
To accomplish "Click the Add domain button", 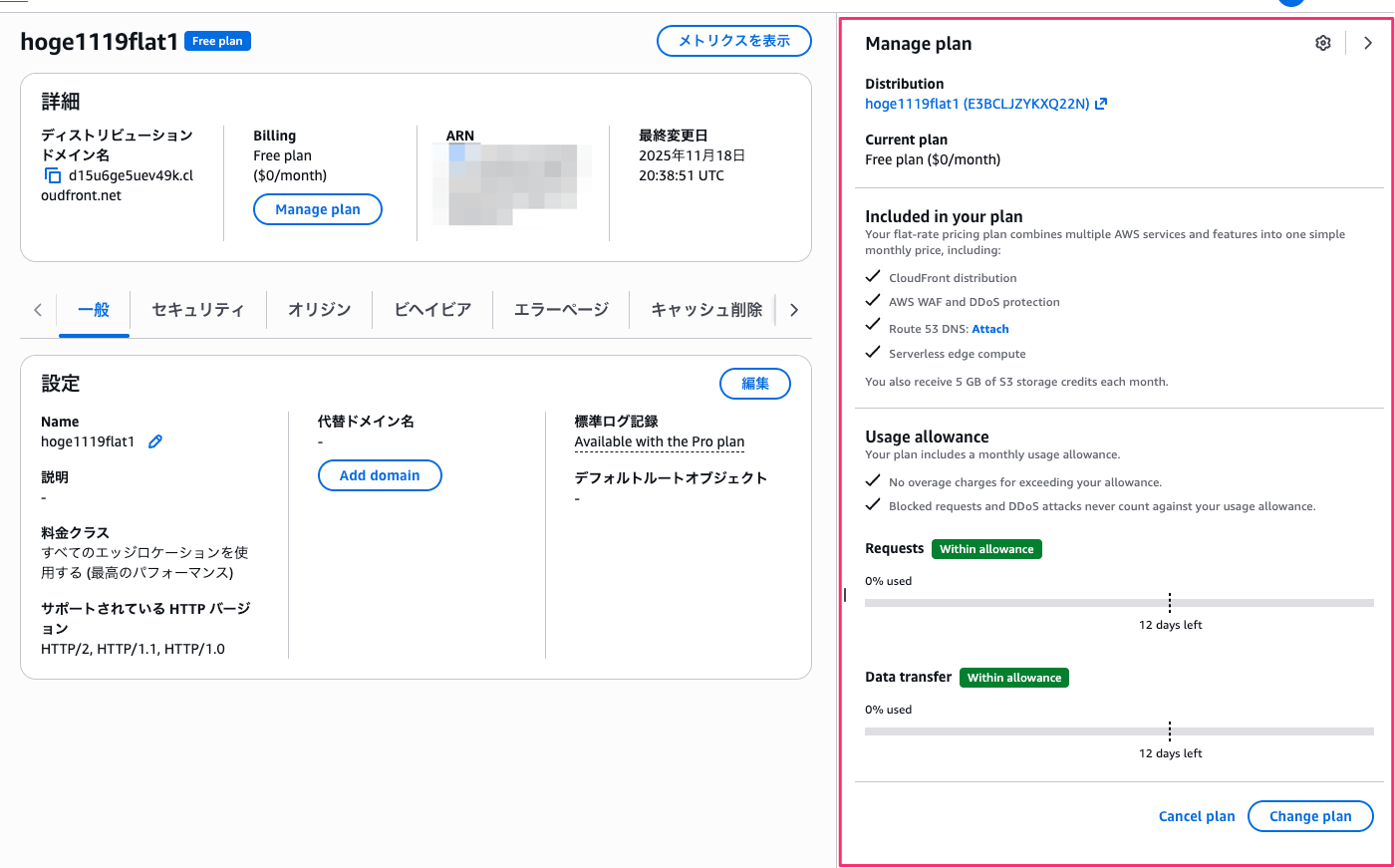I will [x=380, y=475].
